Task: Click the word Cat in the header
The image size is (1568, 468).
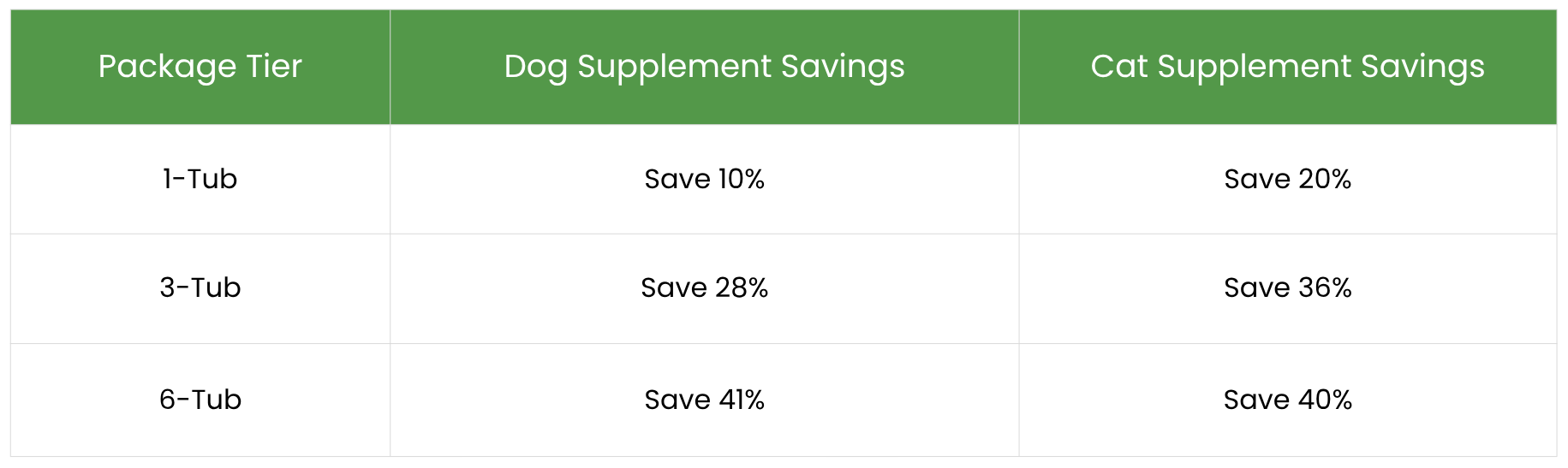Action: click(1118, 67)
